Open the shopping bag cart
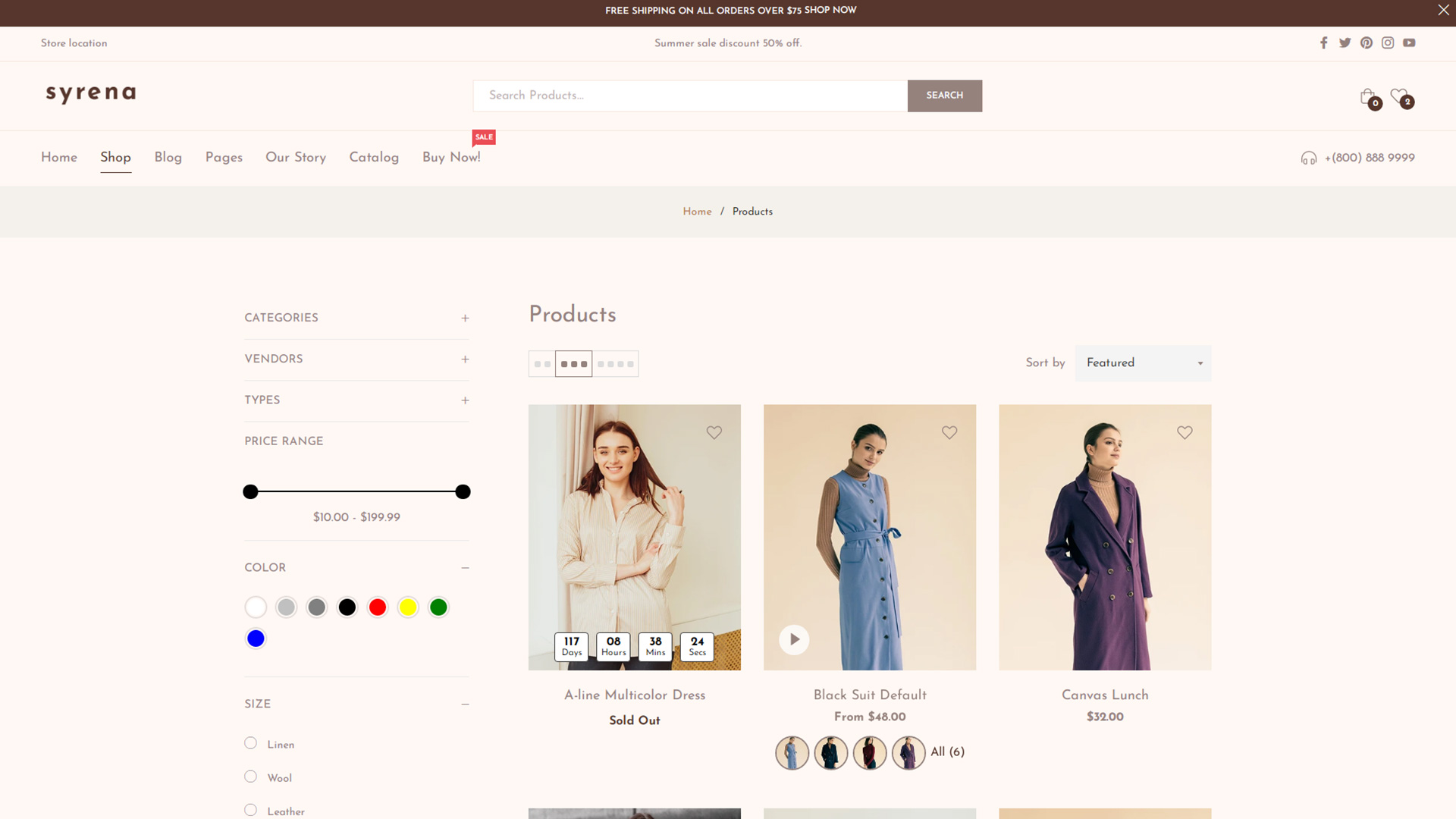This screenshot has width=1456, height=819. coord(1370,98)
